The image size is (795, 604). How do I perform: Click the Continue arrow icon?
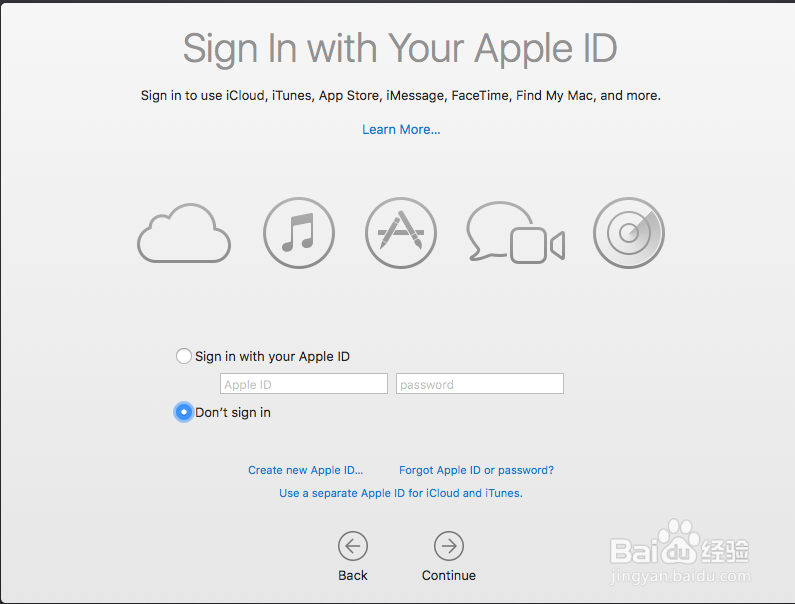(x=449, y=546)
